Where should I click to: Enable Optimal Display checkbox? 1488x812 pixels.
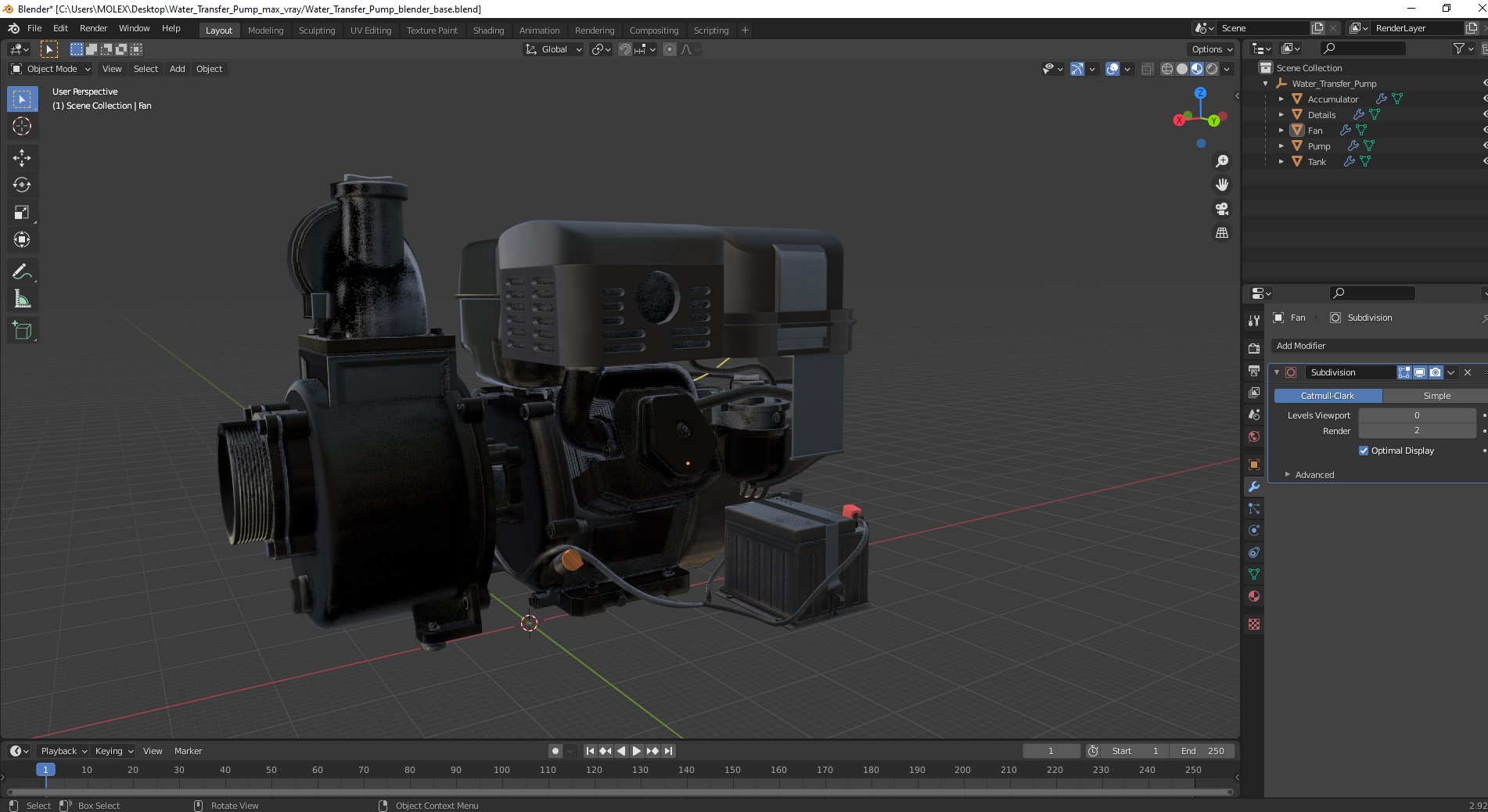click(1364, 451)
